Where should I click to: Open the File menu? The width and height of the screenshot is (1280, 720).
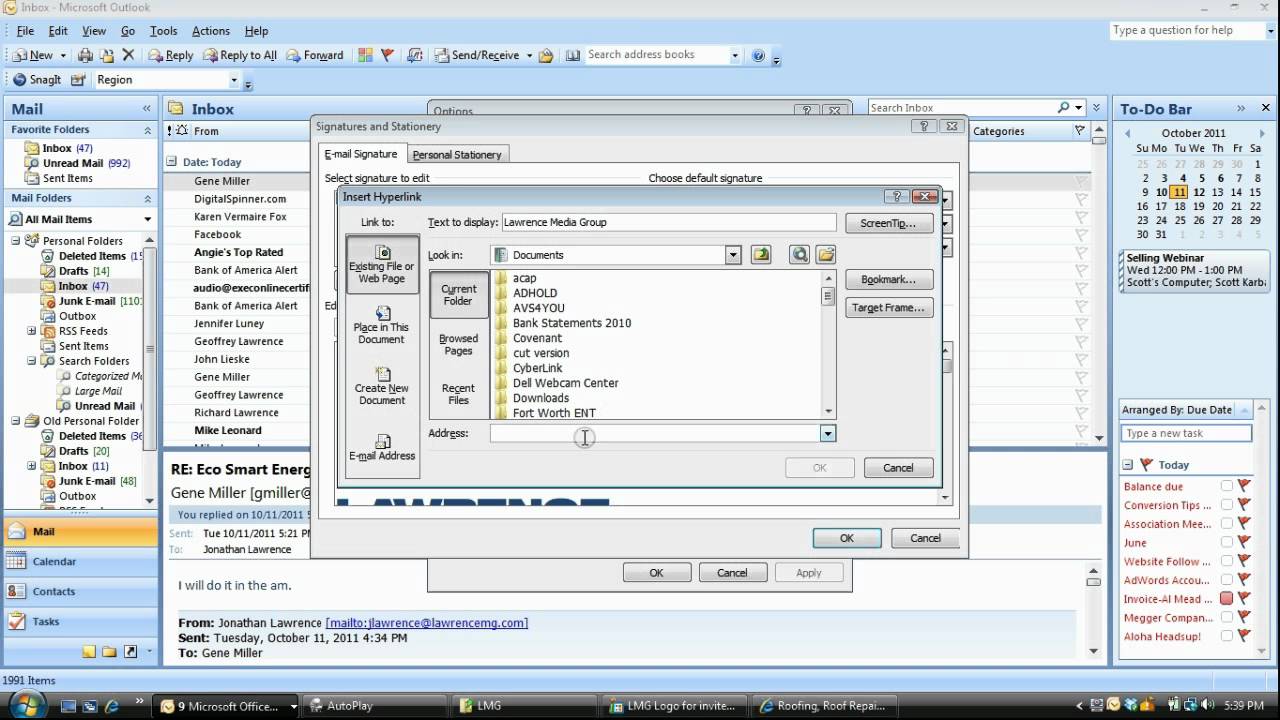tap(25, 31)
